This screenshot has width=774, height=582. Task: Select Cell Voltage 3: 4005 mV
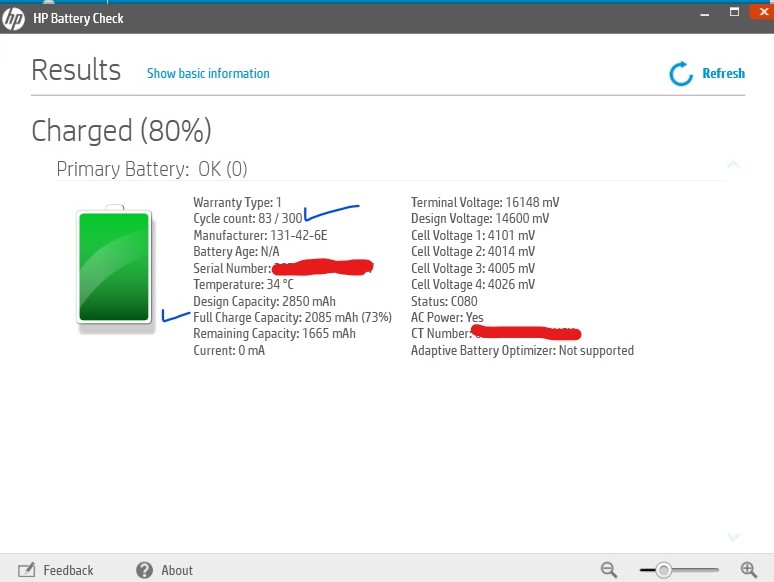click(473, 268)
